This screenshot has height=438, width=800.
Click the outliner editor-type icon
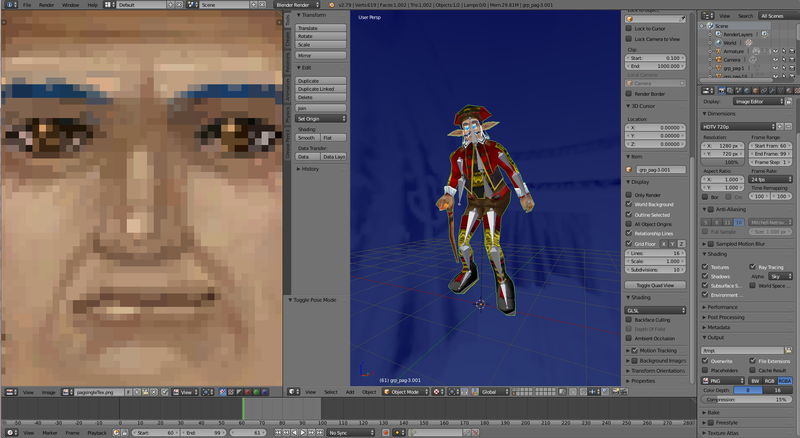pos(708,16)
